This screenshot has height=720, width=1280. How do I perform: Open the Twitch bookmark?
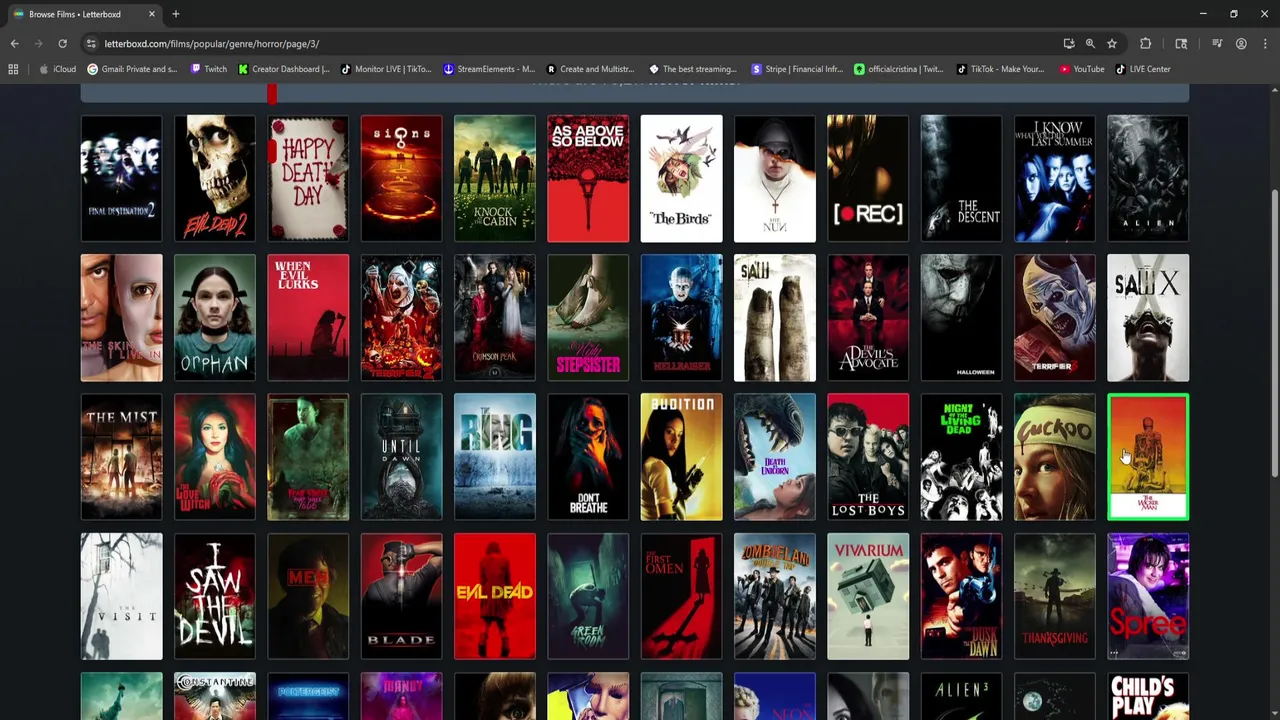click(208, 69)
